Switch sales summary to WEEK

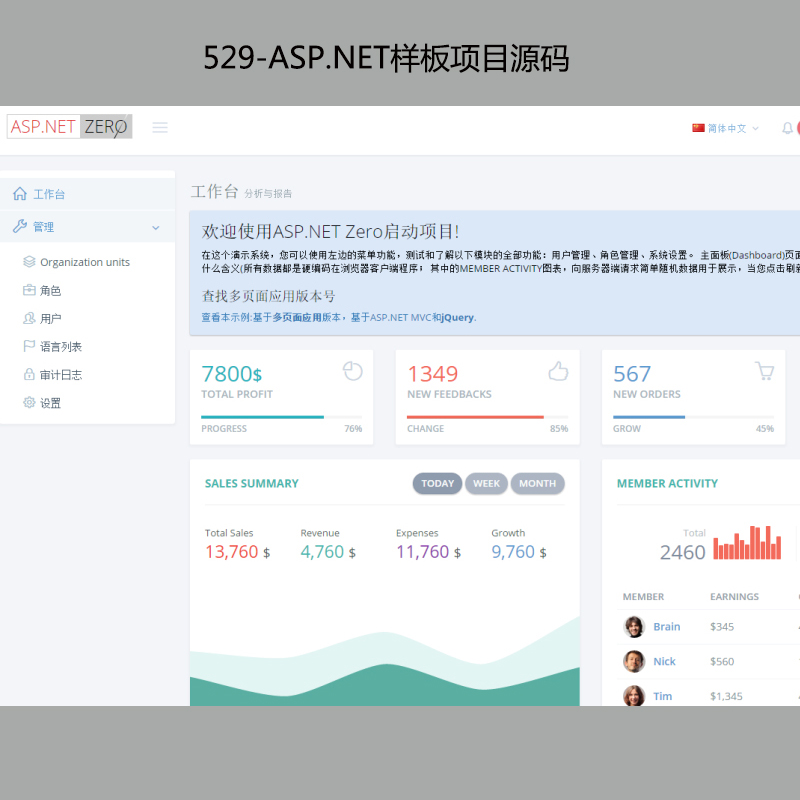click(487, 483)
